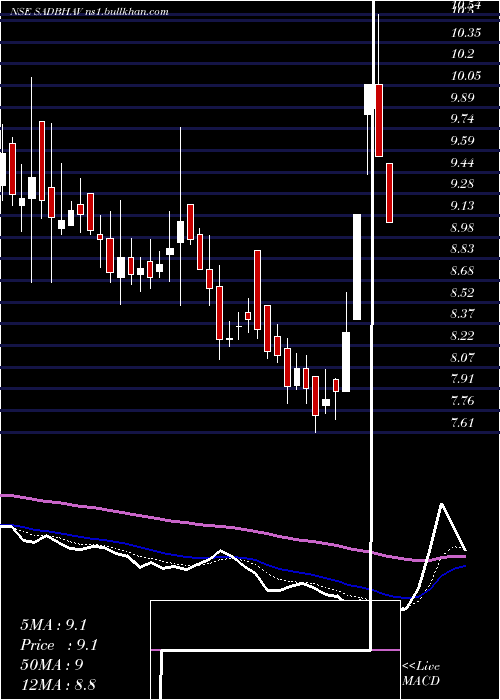Select the 12MA : 8.8 readout
Image resolution: width=500 pixels, height=700 pixels.
pyautogui.click(x=58, y=684)
